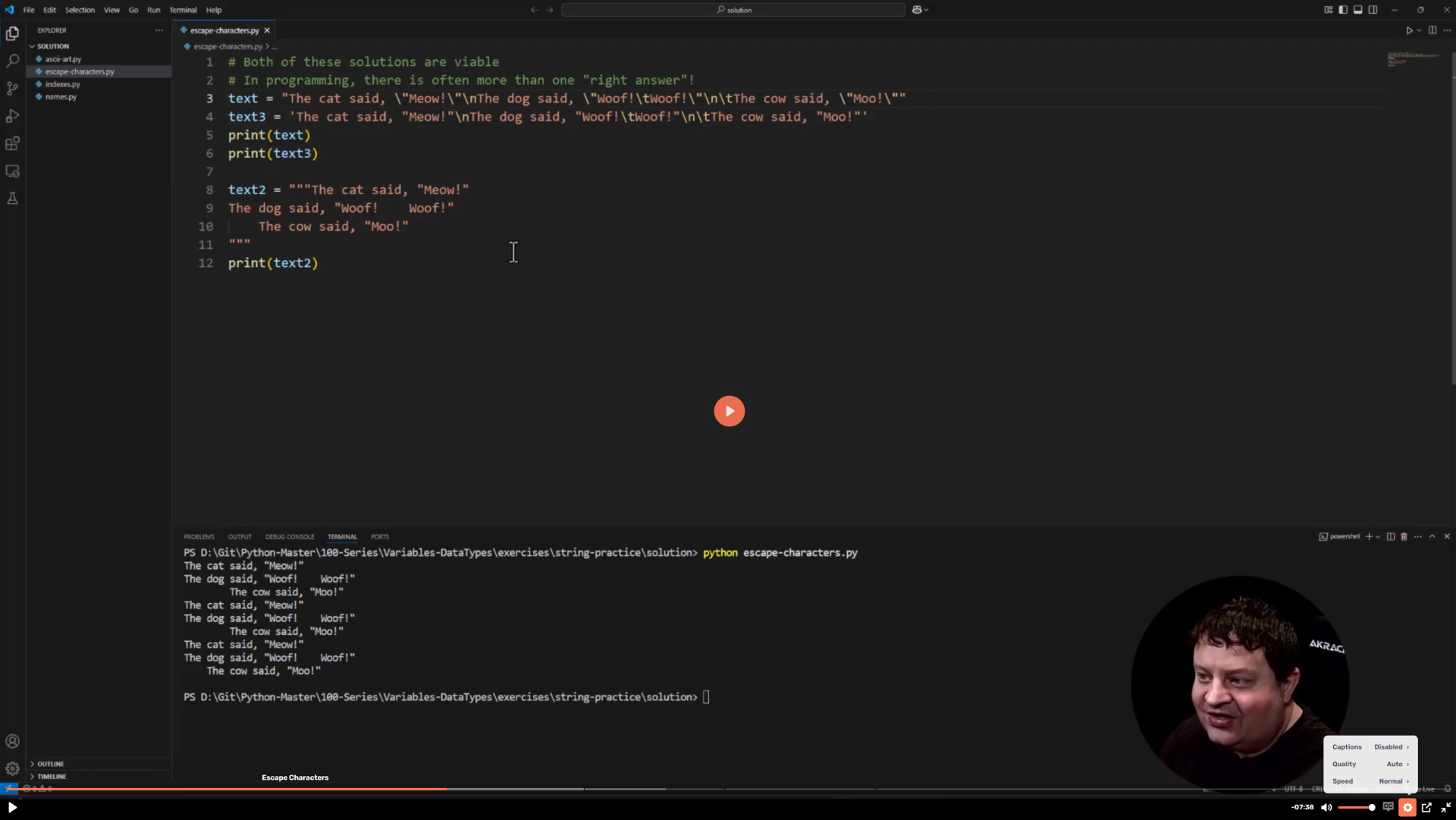Split the terminal panel
The width and height of the screenshot is (1456, 820).
1391,536
